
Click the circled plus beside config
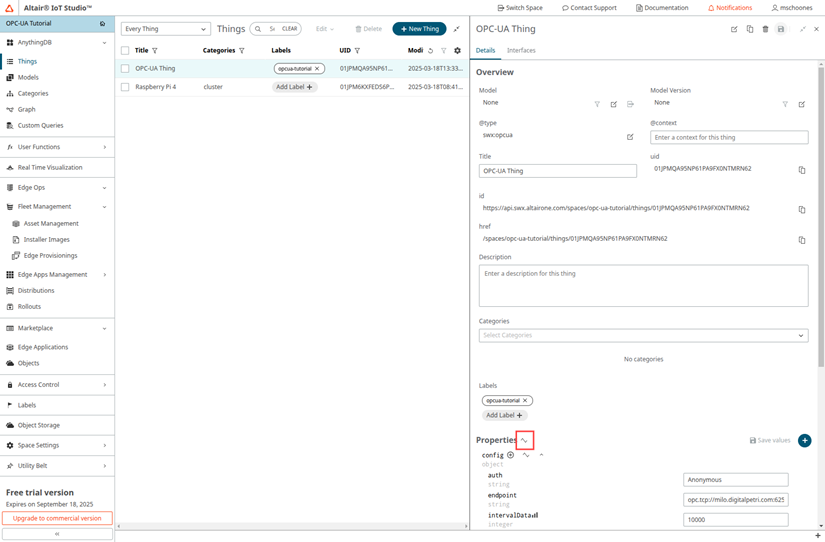point(510,455)
